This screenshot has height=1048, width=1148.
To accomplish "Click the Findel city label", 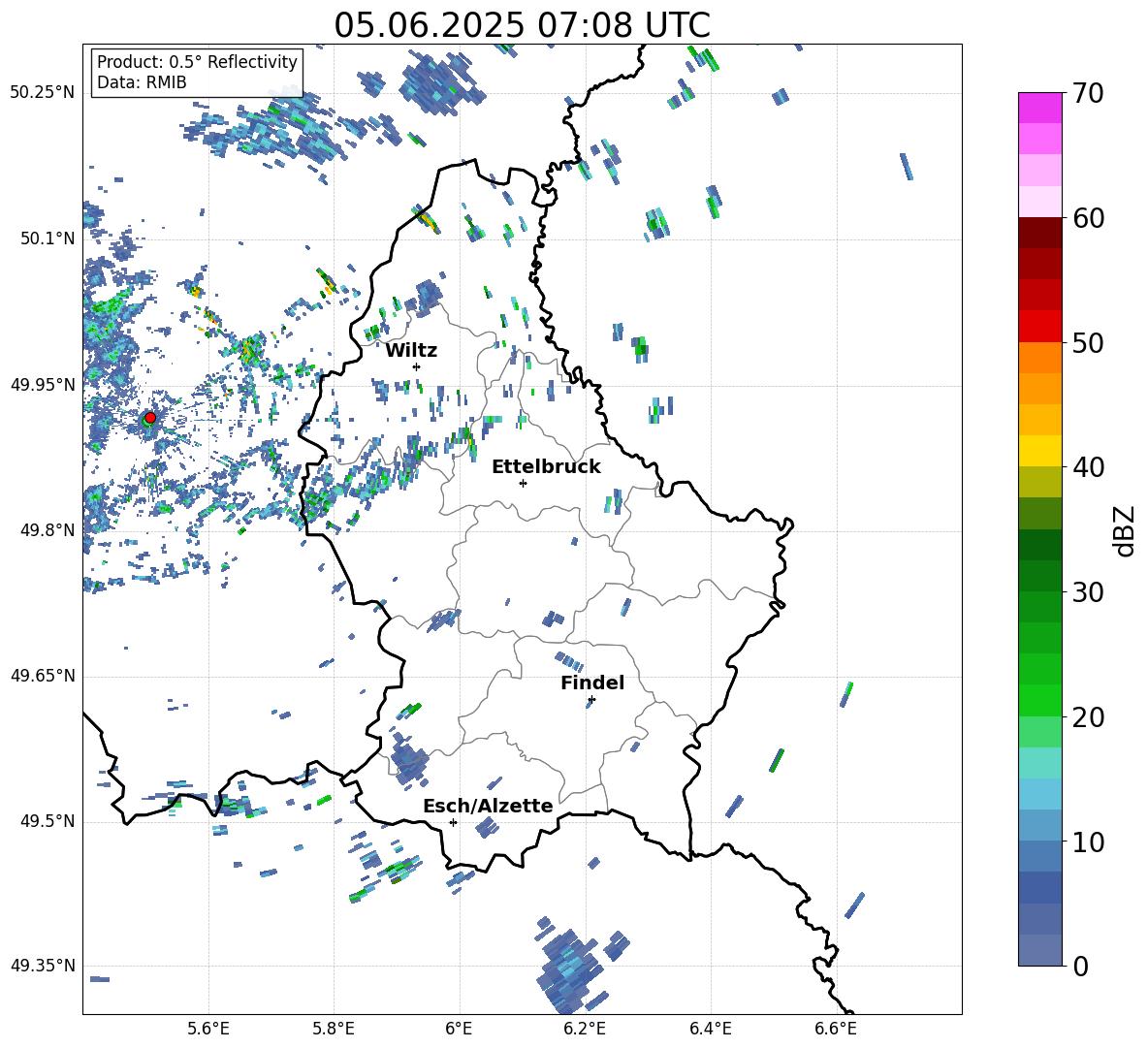I will [x=592, y=683].
